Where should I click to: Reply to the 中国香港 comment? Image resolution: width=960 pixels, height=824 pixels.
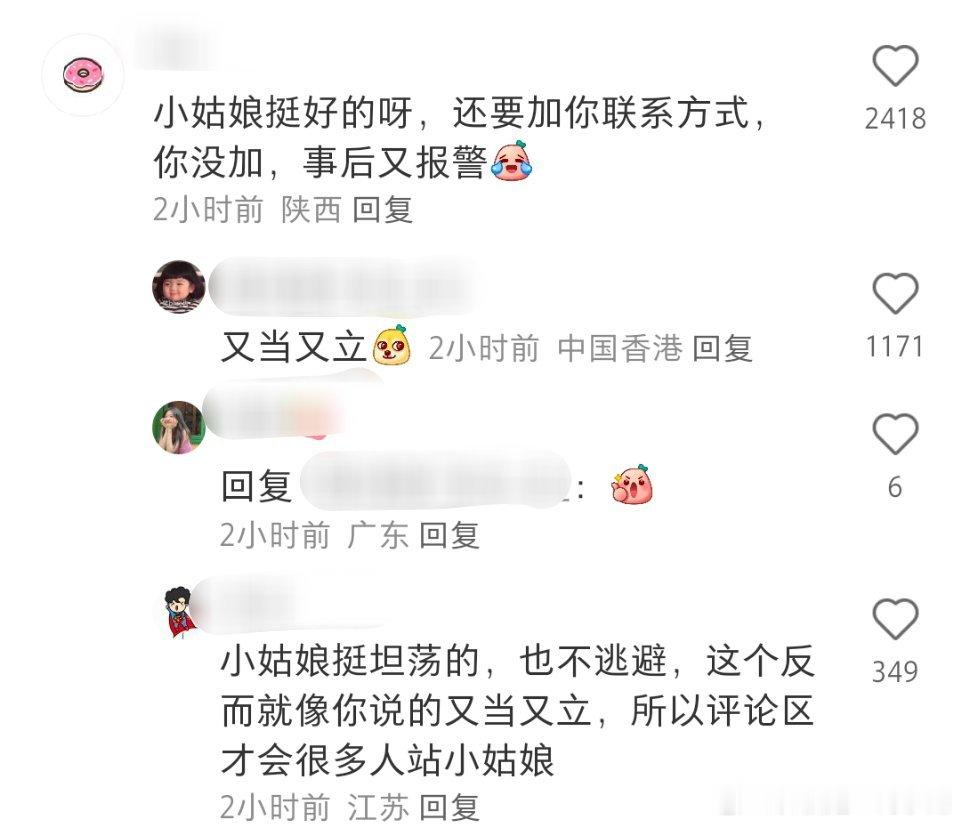[x=722, y=349]
